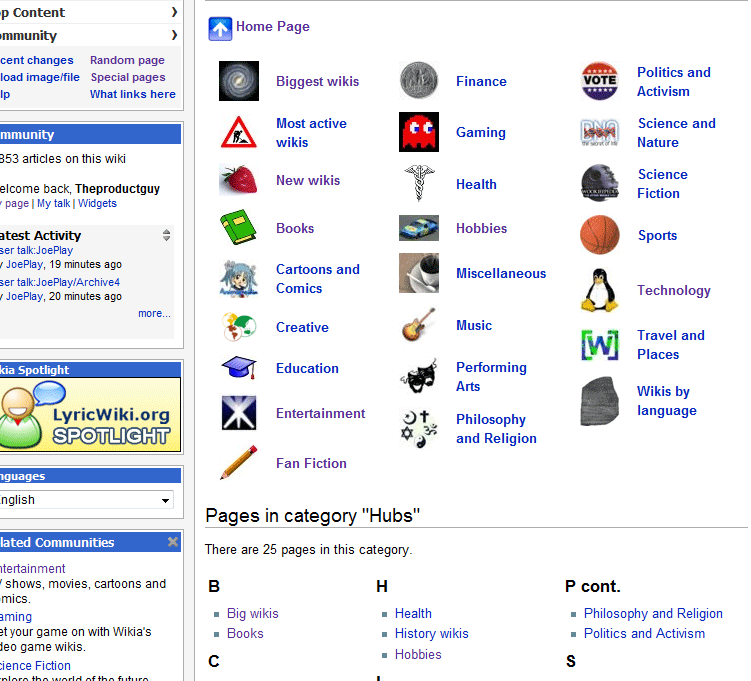Click the galaxy icon for Biggest wikis

coord(238,81)
